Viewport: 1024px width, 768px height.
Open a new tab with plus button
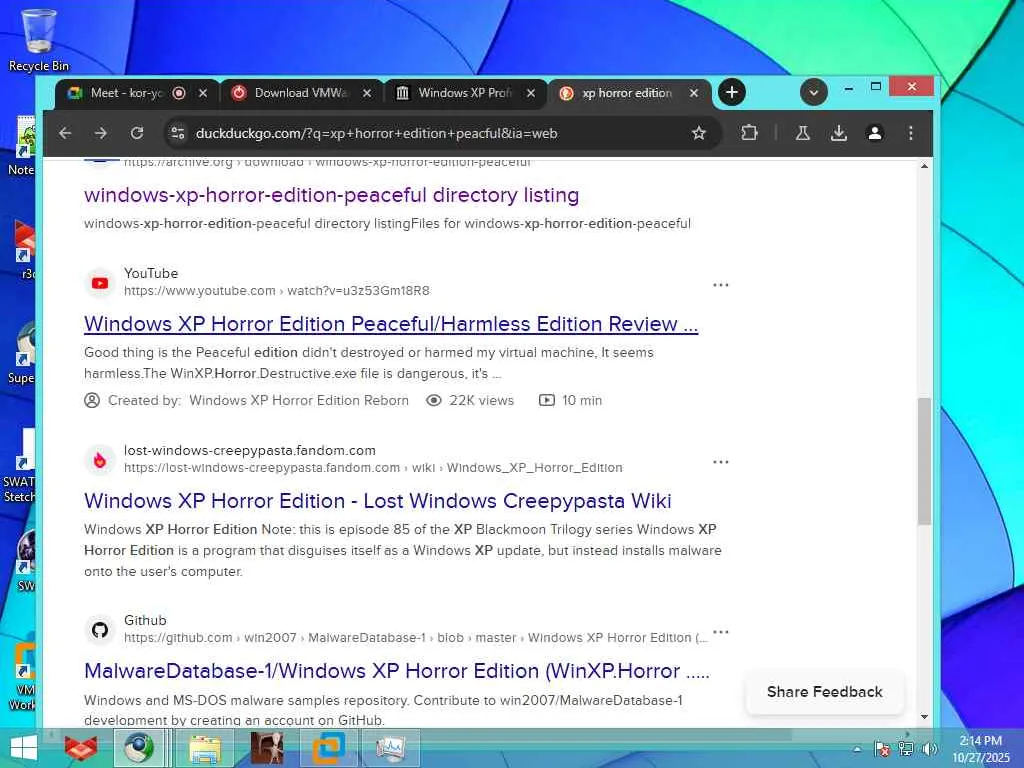pos(731,92)
